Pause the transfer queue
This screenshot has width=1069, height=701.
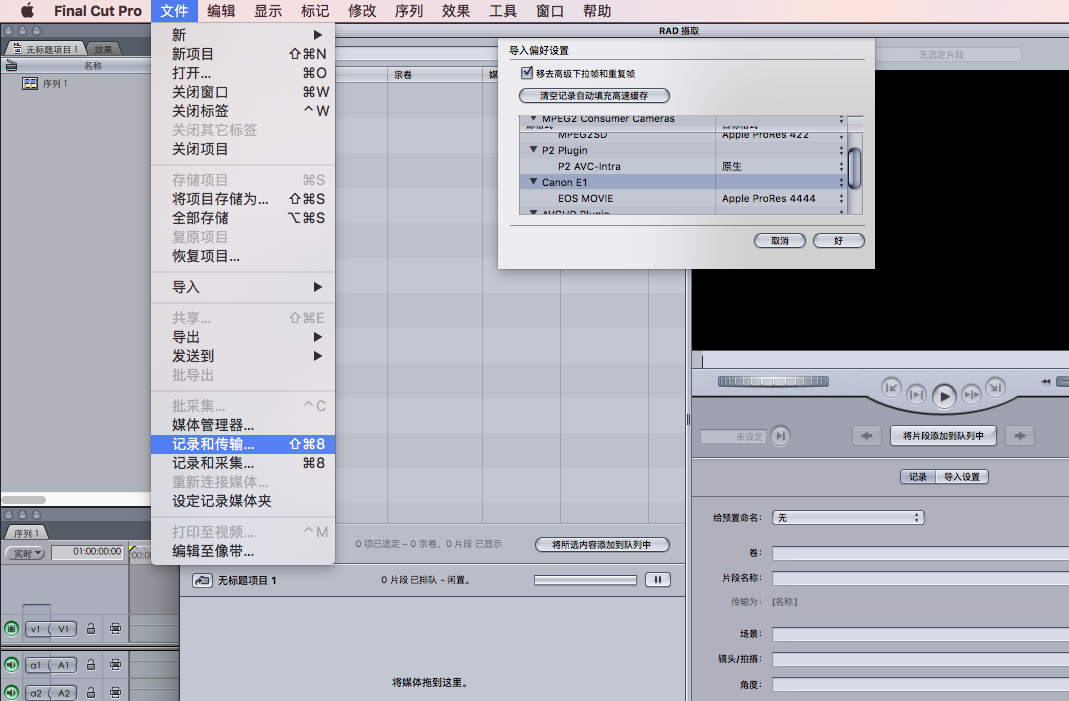[657, 580]
